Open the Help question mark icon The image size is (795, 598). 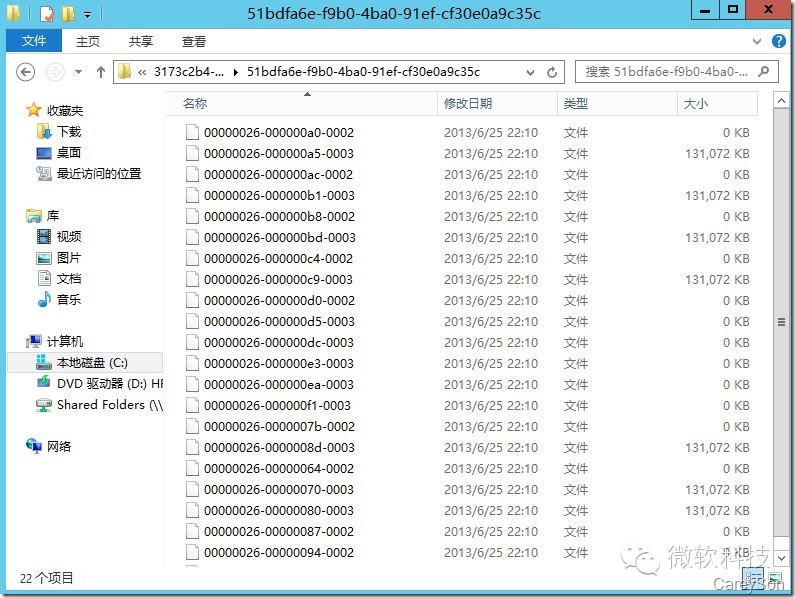pyautogui.click(x=779, y=41)
